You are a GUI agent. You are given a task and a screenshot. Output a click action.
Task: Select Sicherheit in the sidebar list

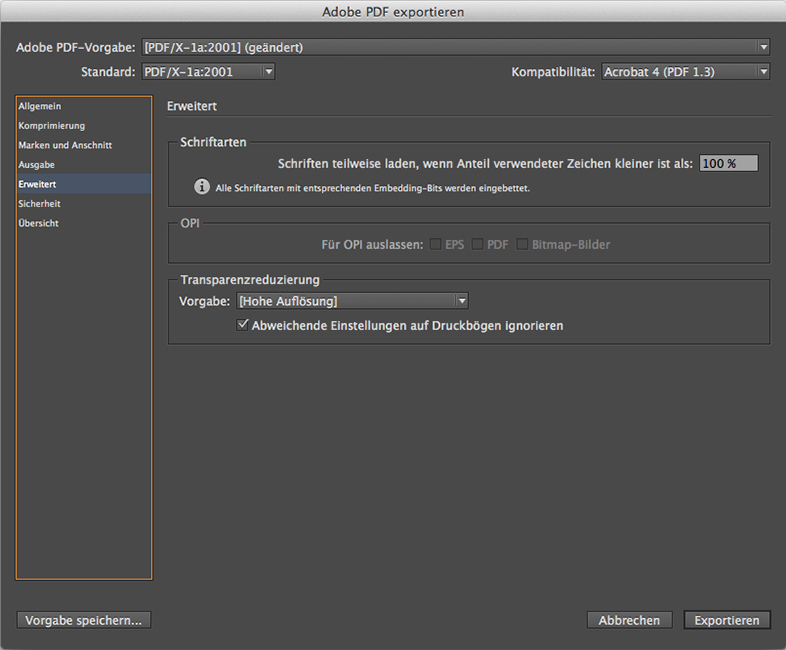84,203
